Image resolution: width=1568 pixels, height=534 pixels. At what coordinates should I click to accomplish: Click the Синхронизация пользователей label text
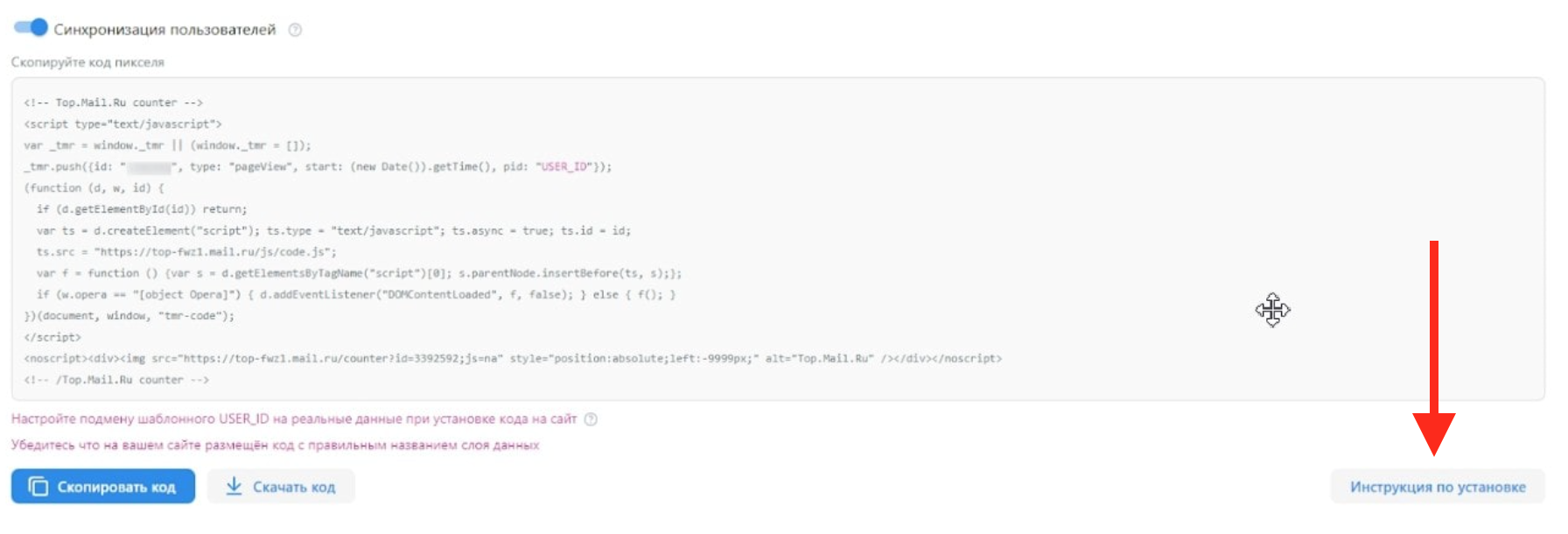(164, 30)
